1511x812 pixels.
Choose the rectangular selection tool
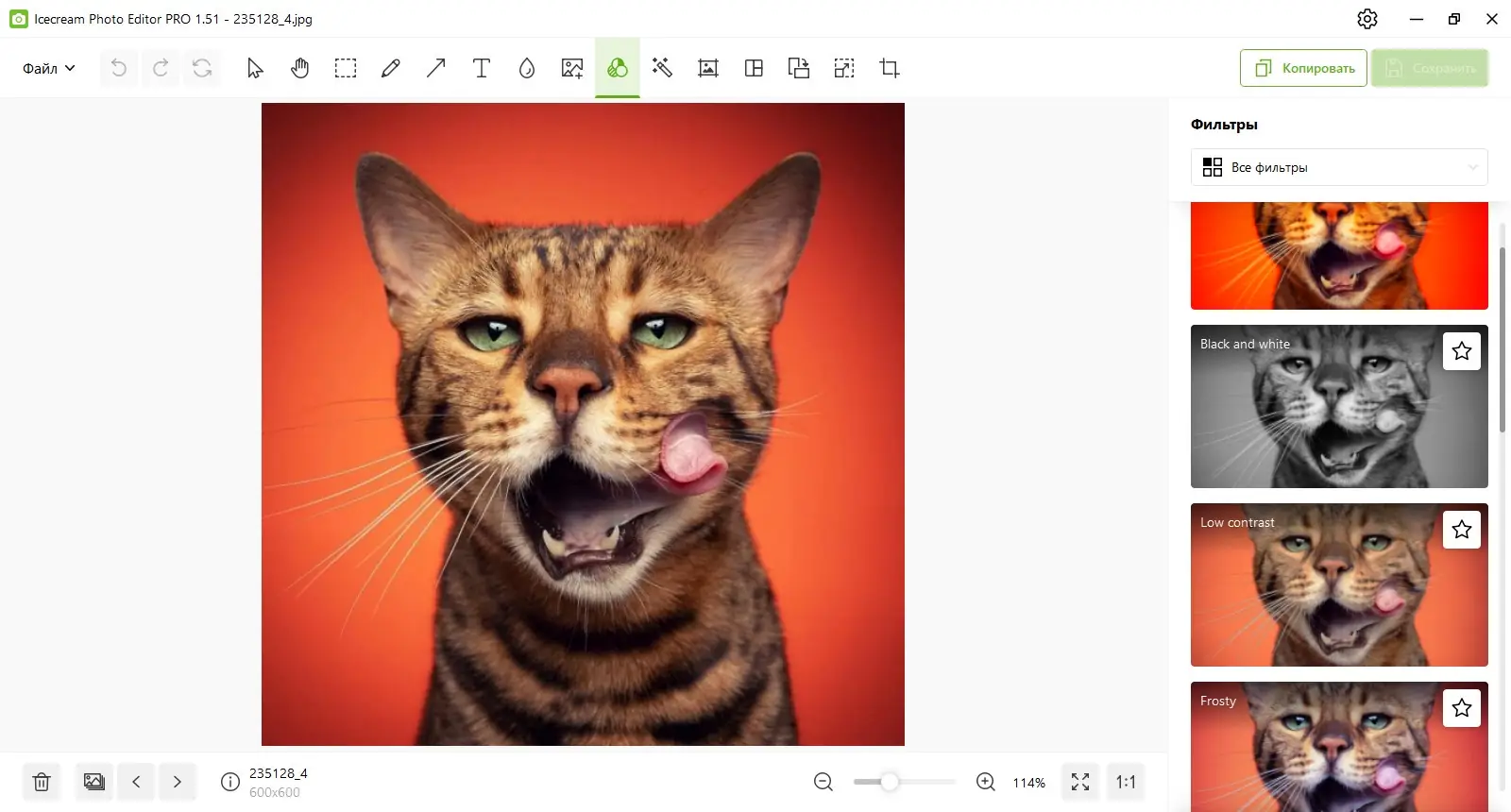coord(346,68)
